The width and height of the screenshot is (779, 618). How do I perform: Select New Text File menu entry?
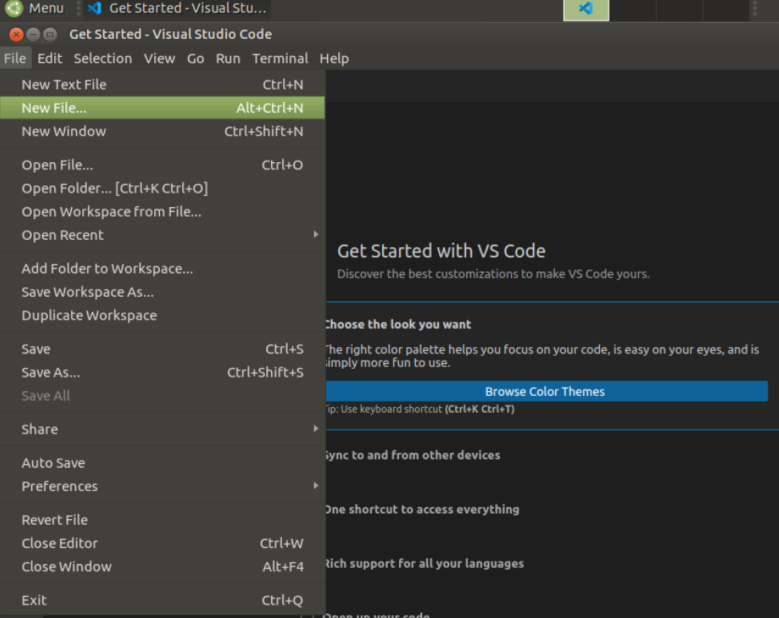[64, 85]
